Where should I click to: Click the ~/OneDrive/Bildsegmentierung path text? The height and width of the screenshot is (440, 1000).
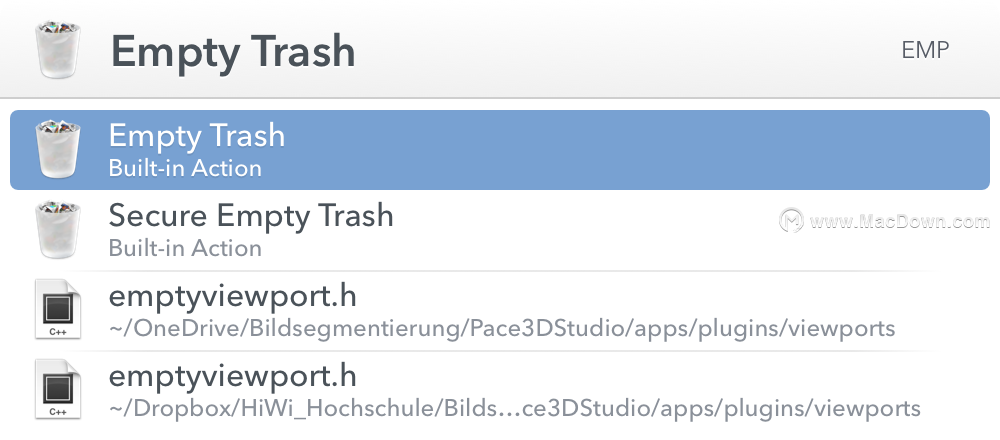tap(502, 329)
